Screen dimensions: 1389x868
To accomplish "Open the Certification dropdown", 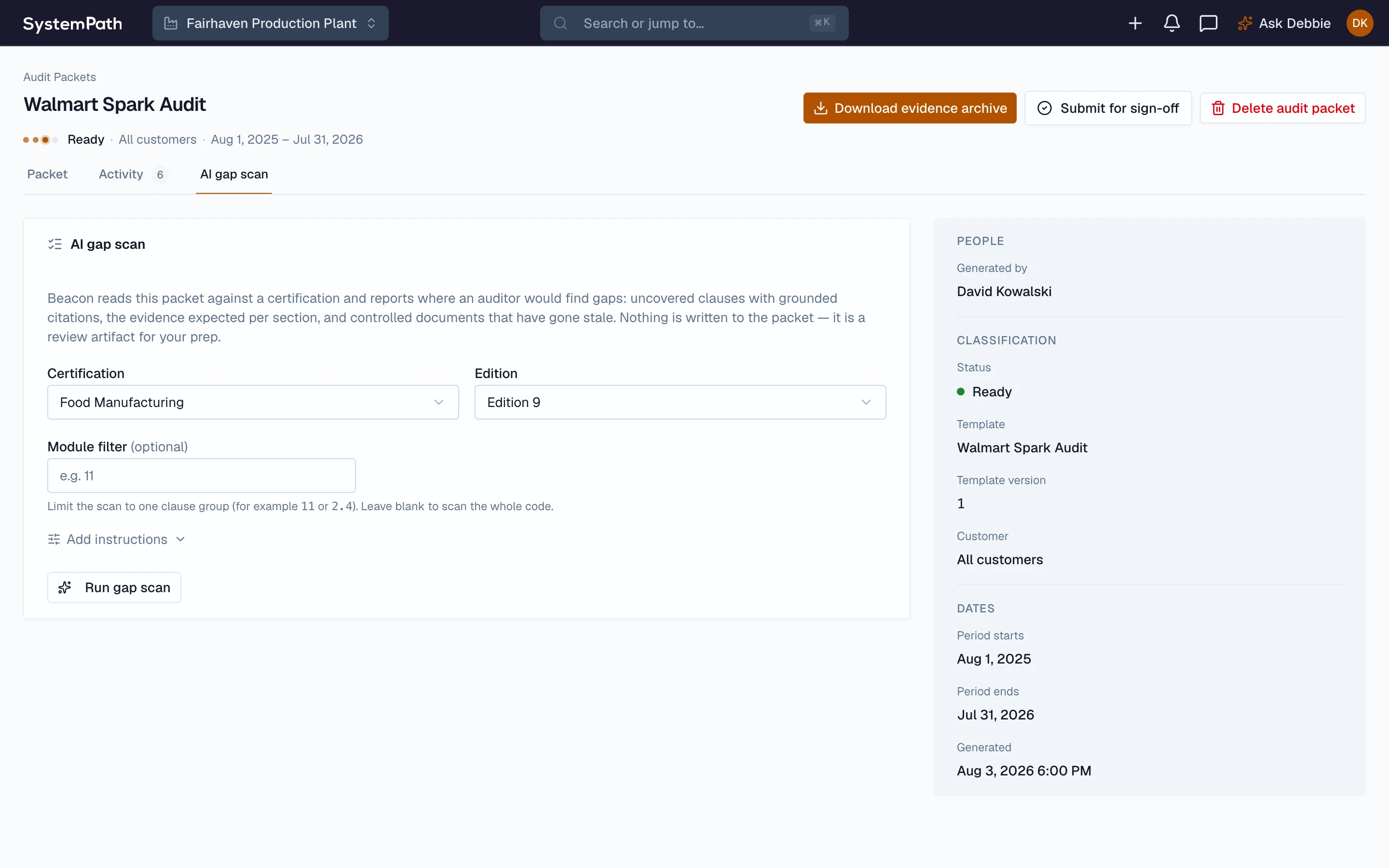I will (253, 403).
